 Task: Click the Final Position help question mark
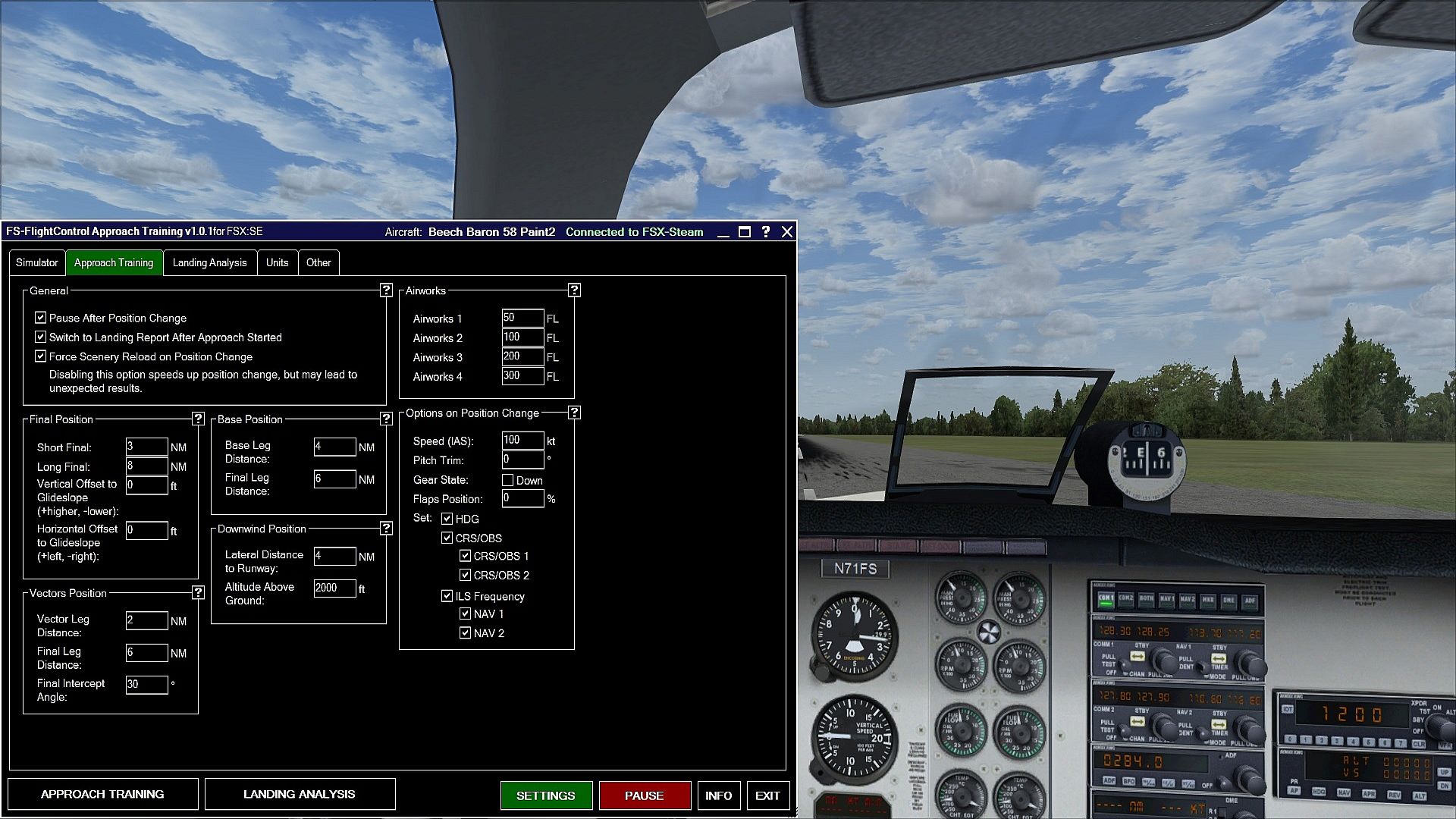click(x=198, y=419)
